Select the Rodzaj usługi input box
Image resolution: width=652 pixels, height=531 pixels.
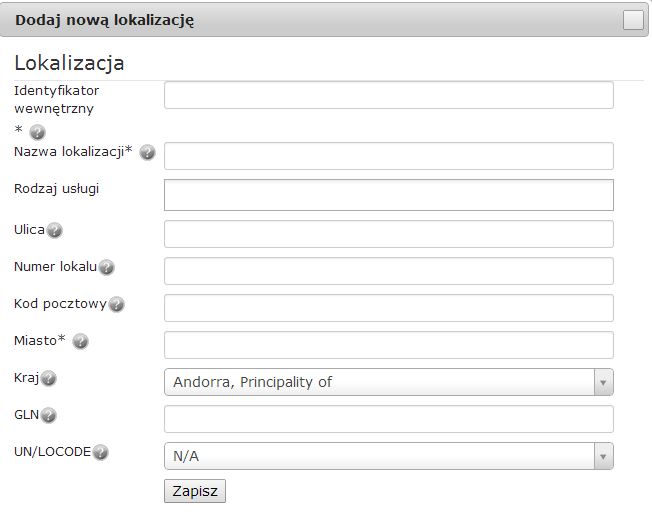[388, 195]
